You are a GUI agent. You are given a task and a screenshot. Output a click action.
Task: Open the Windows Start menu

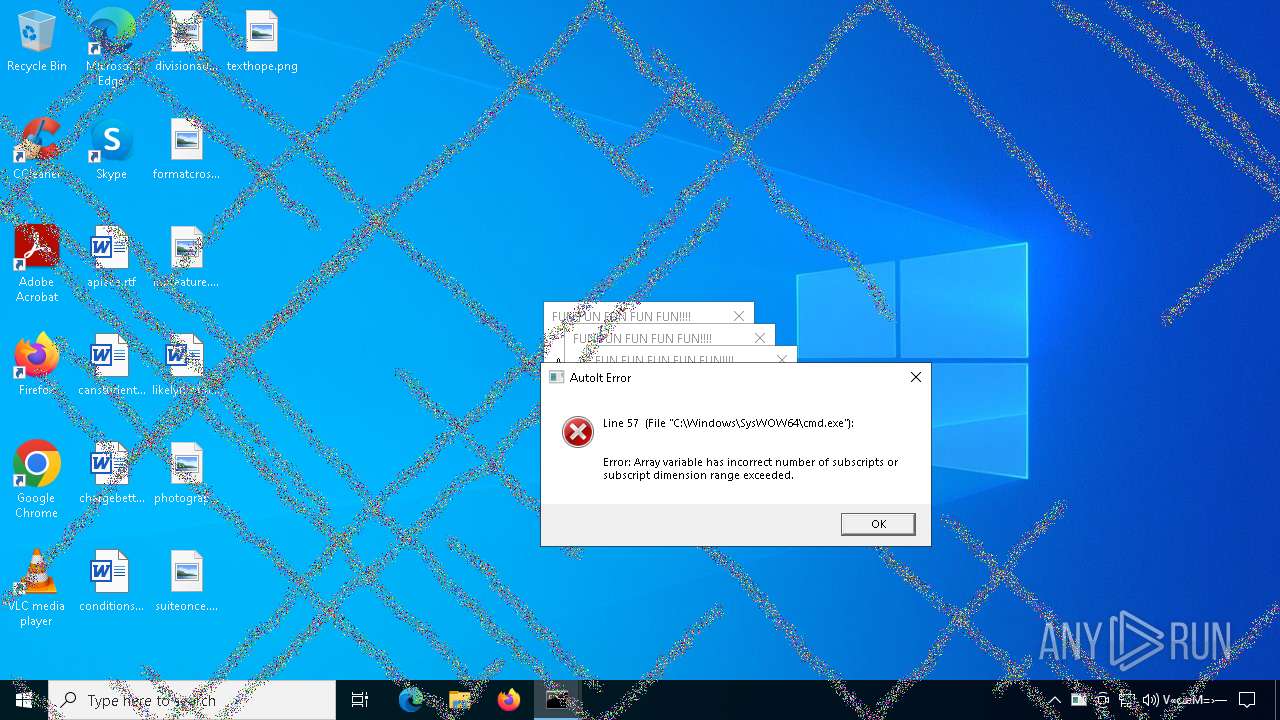pyautogui.click(x=24, y=700)
